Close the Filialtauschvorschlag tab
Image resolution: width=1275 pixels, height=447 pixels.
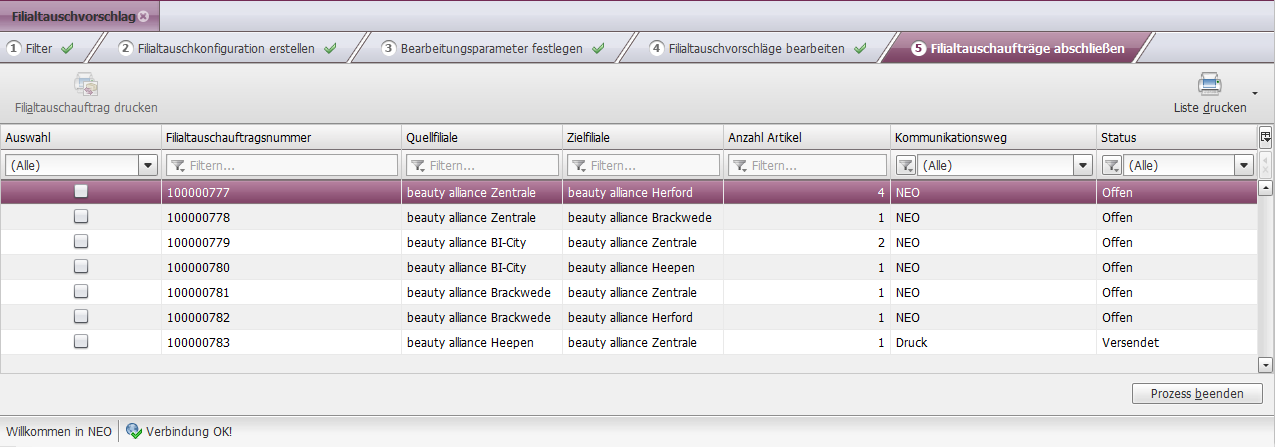coord(143,17)
